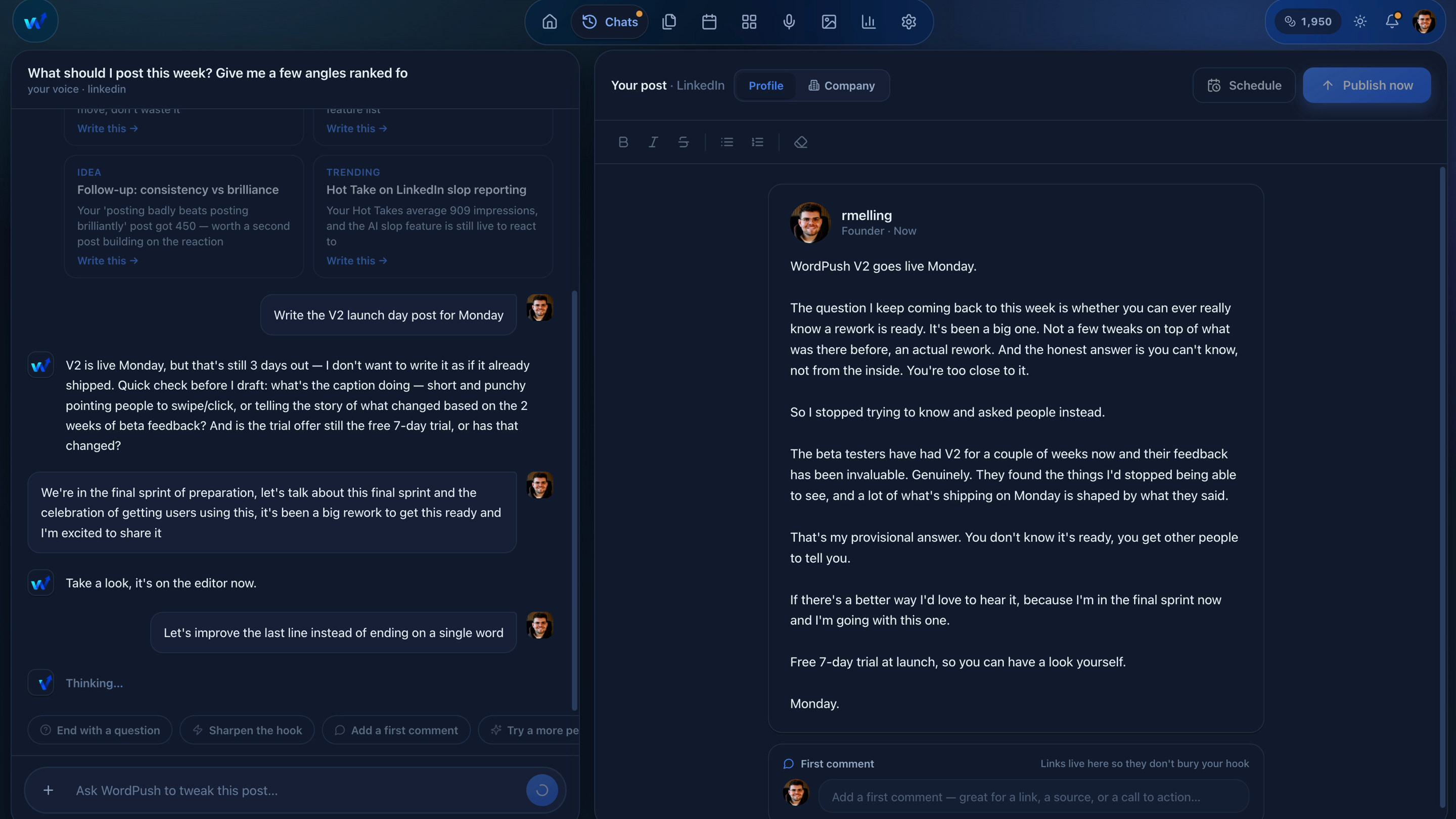Image resolution: width=1456 pixels, height=819 pixels.
Task: Open the calendar icon in top nav
Action: pos(709,22)
